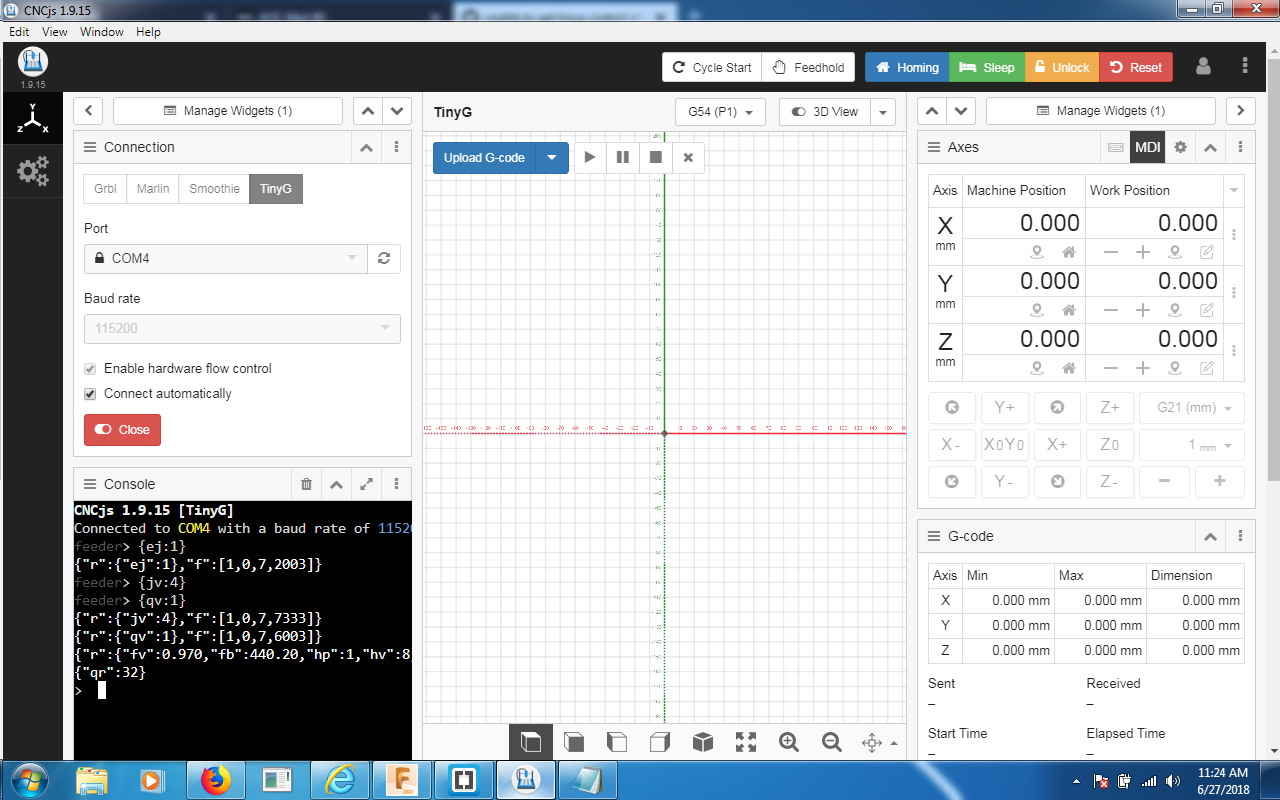Screen dimensions: 1280x800
Task: Open the MDI panel in Axes
Action: pos(1147,147)
